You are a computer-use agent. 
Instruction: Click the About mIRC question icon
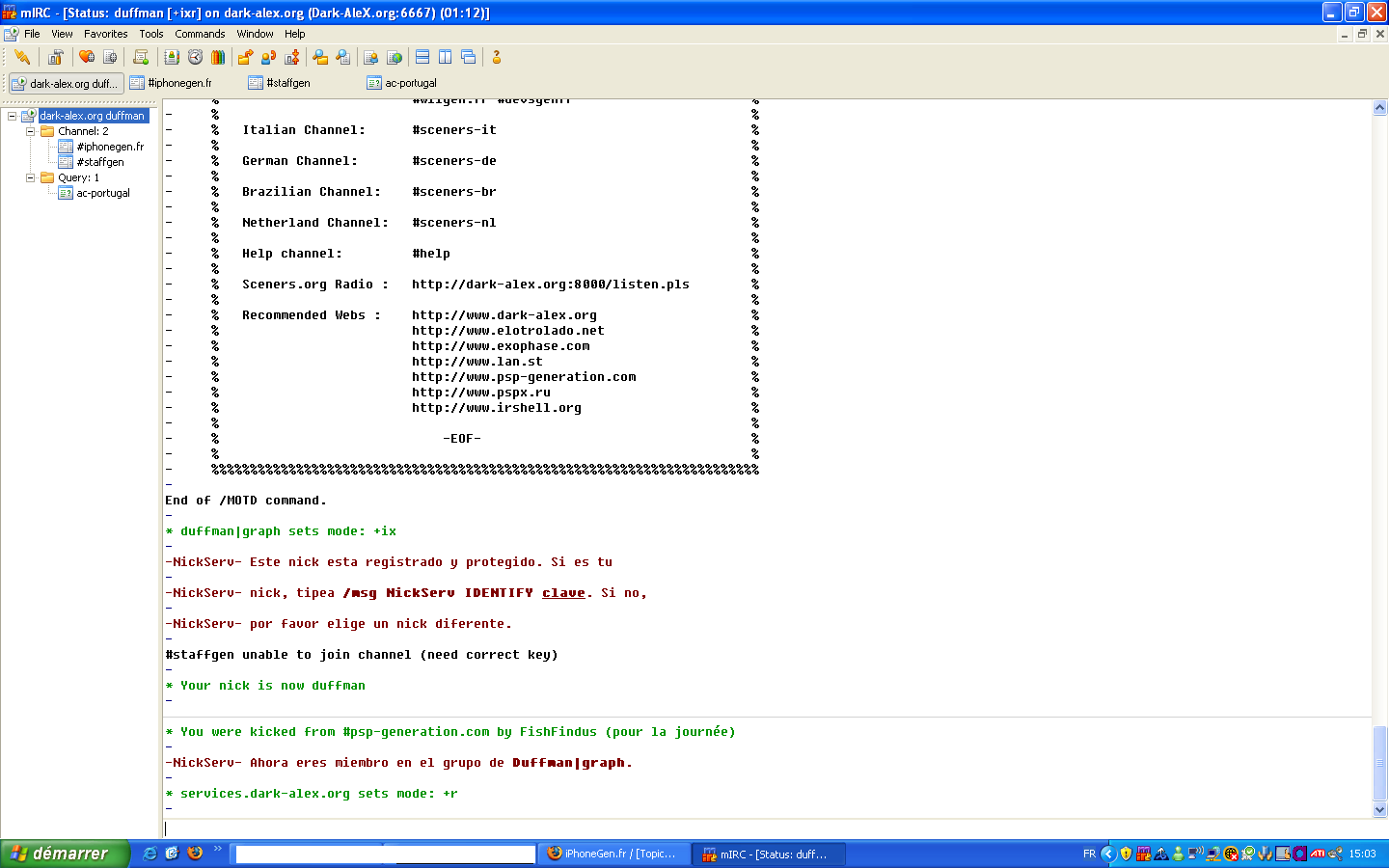(497, 57)
